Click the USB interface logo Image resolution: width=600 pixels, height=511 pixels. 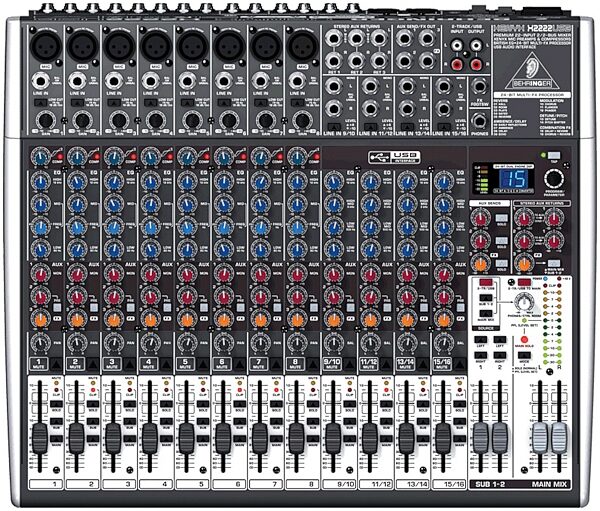tap(394, 157)
